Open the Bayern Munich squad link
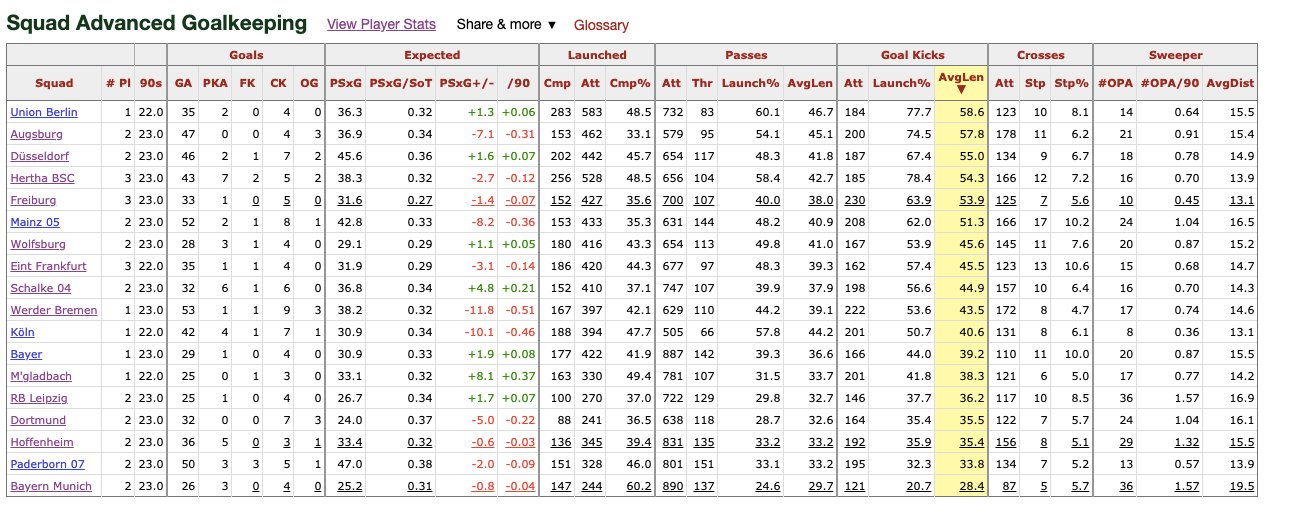 51,486
